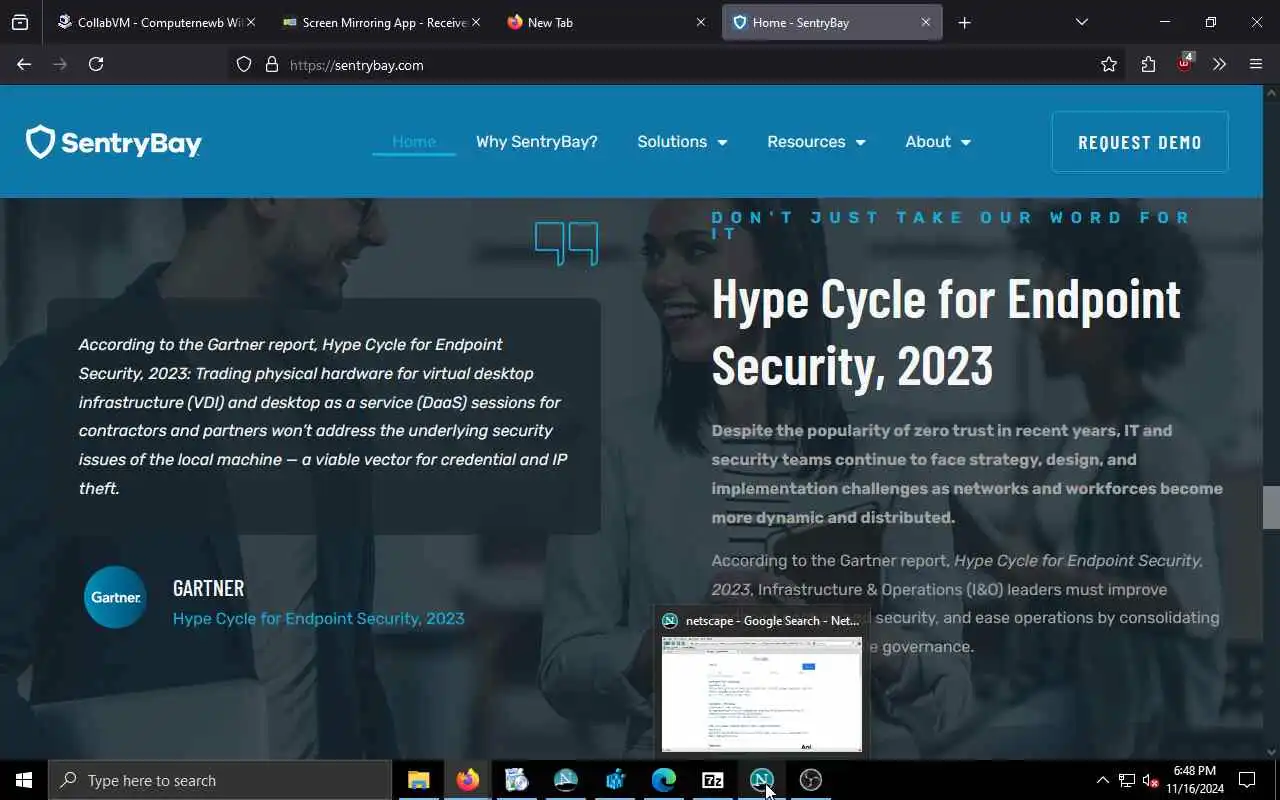The height and width of the screenshot is (800, 1280).
Task: Expand the About dropdown menu
Action: click(938, 142)
